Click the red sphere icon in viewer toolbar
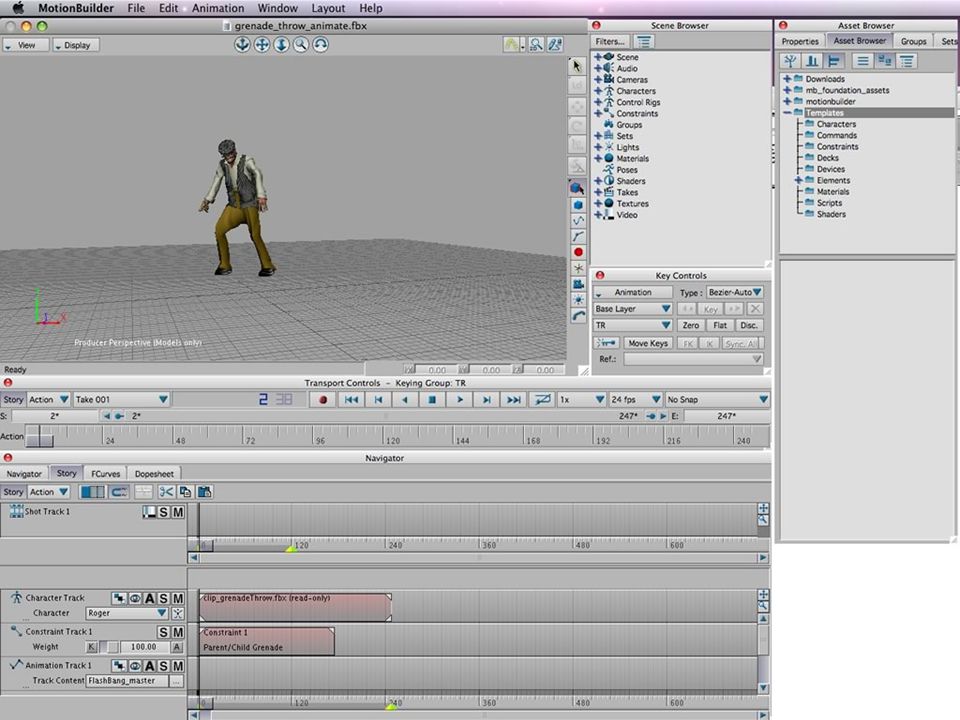Image resolution: width=960 pixels, height=720 pixels. click(578, 252)
